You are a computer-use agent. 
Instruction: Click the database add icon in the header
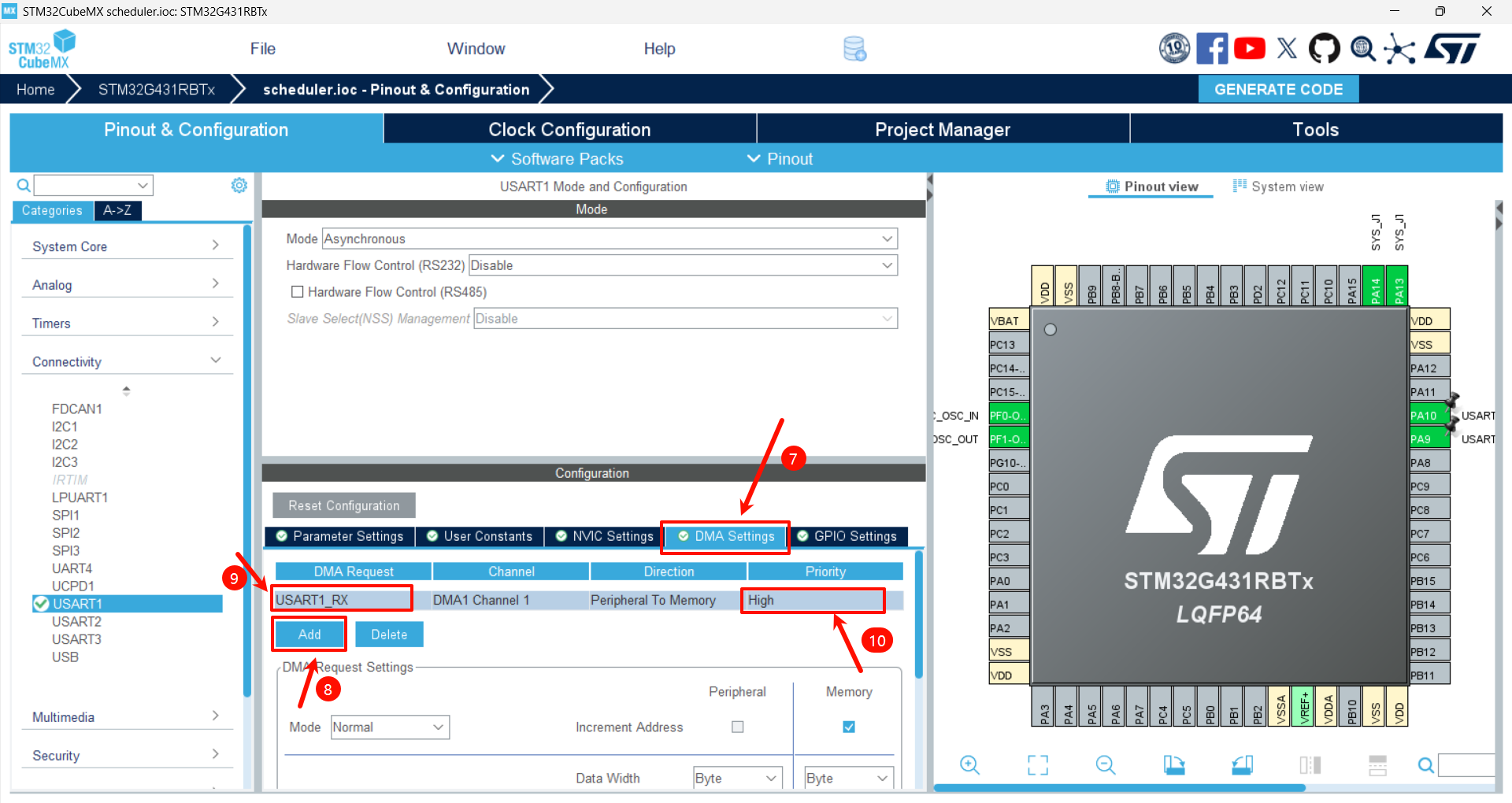854,49
